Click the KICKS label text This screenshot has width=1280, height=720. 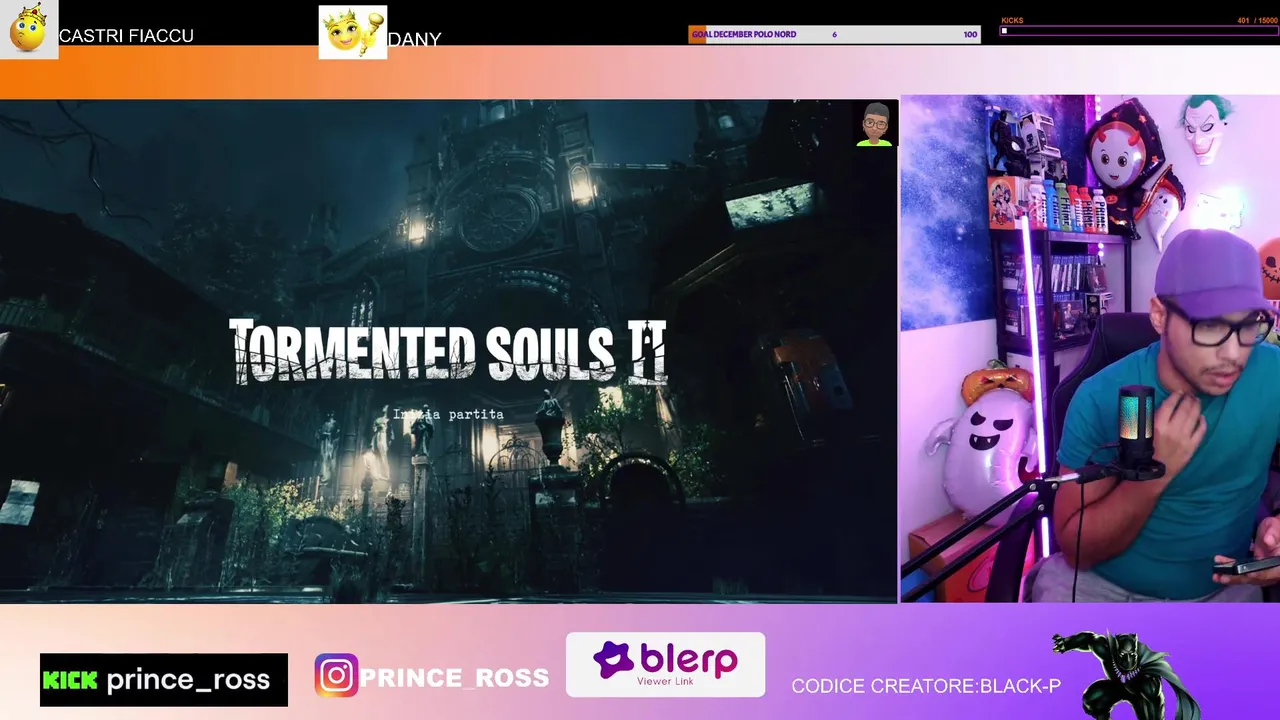[1012, 20]
